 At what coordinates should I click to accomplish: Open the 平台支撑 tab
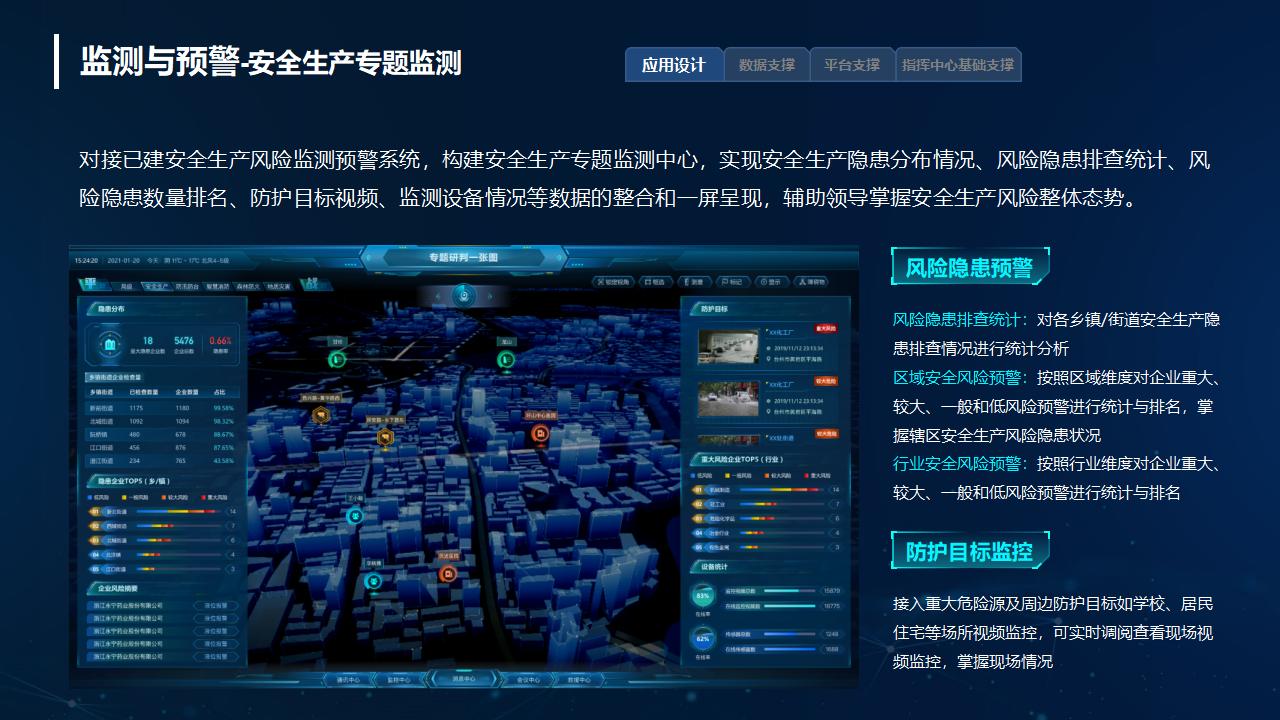[852, 65]
